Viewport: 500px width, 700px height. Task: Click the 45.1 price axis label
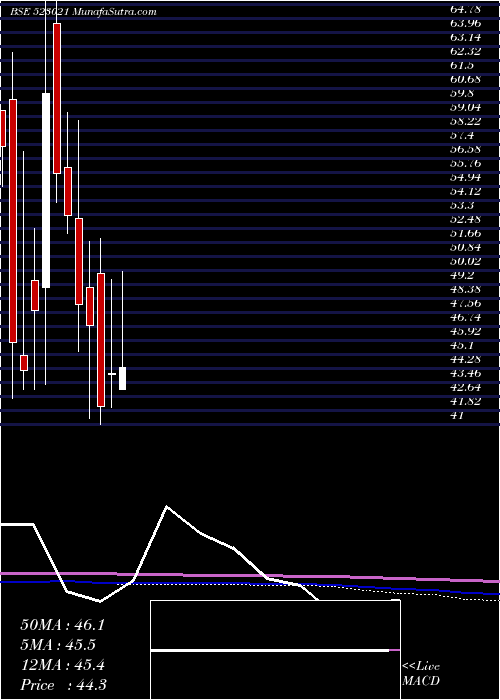coord(462,346)
